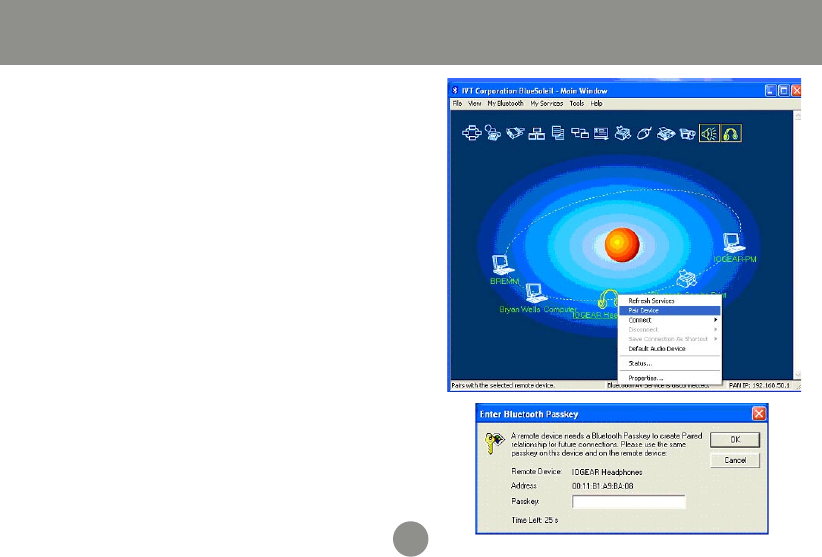Select the Human Interface Device mouse icon
822x557 pixels.
pos(644,134)
